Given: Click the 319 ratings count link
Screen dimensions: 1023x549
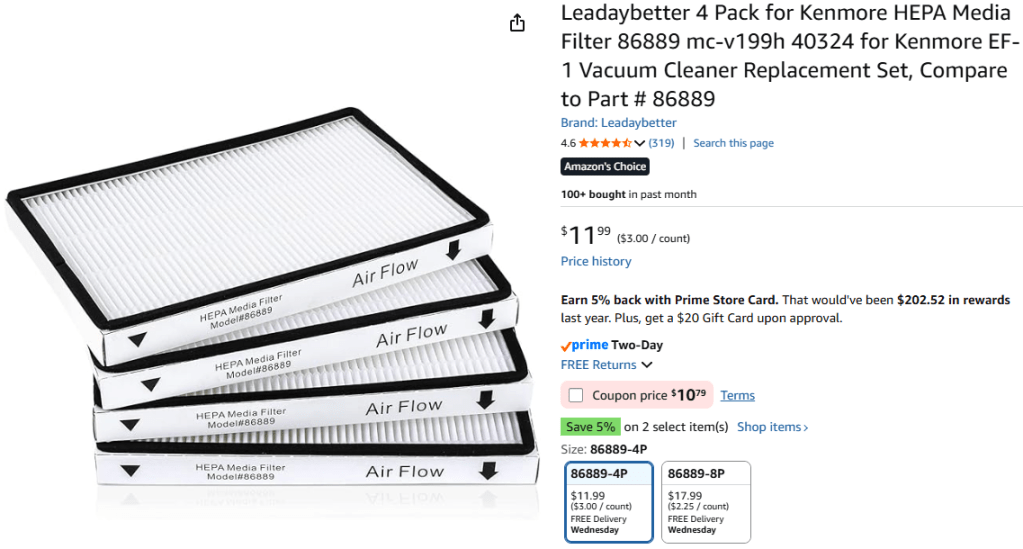Looking at the screenshot, I should 661,143.
